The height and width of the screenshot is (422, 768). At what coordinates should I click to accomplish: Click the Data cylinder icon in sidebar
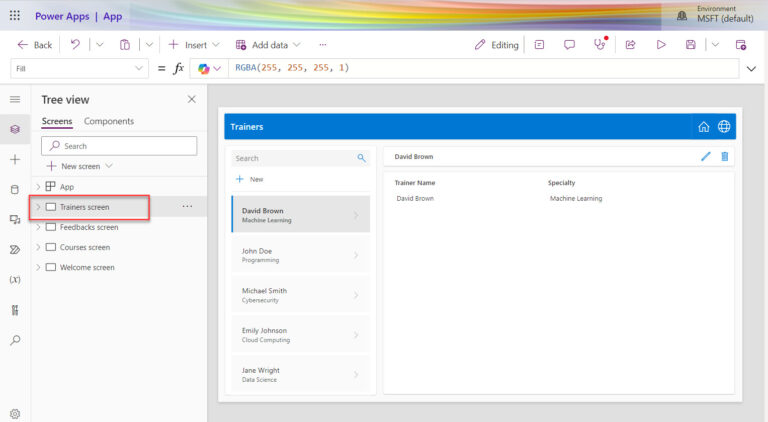pyautogui.click(x=15, y=189)
